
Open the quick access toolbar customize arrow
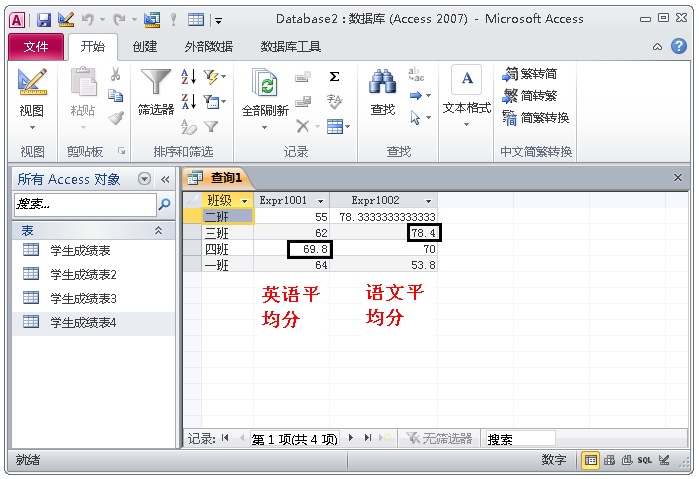click(218, 20)
